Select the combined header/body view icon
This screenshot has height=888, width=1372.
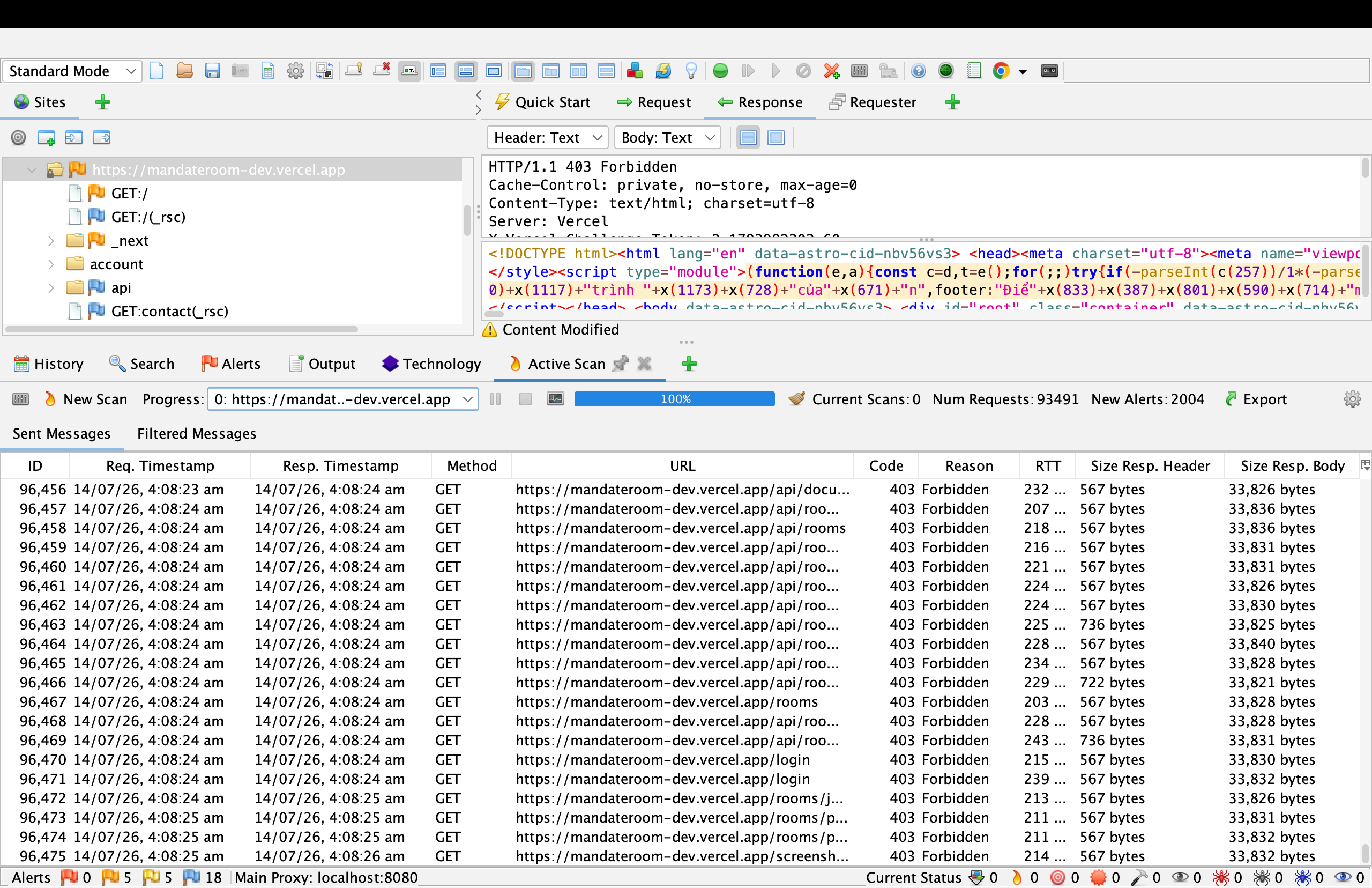(776, 138)
